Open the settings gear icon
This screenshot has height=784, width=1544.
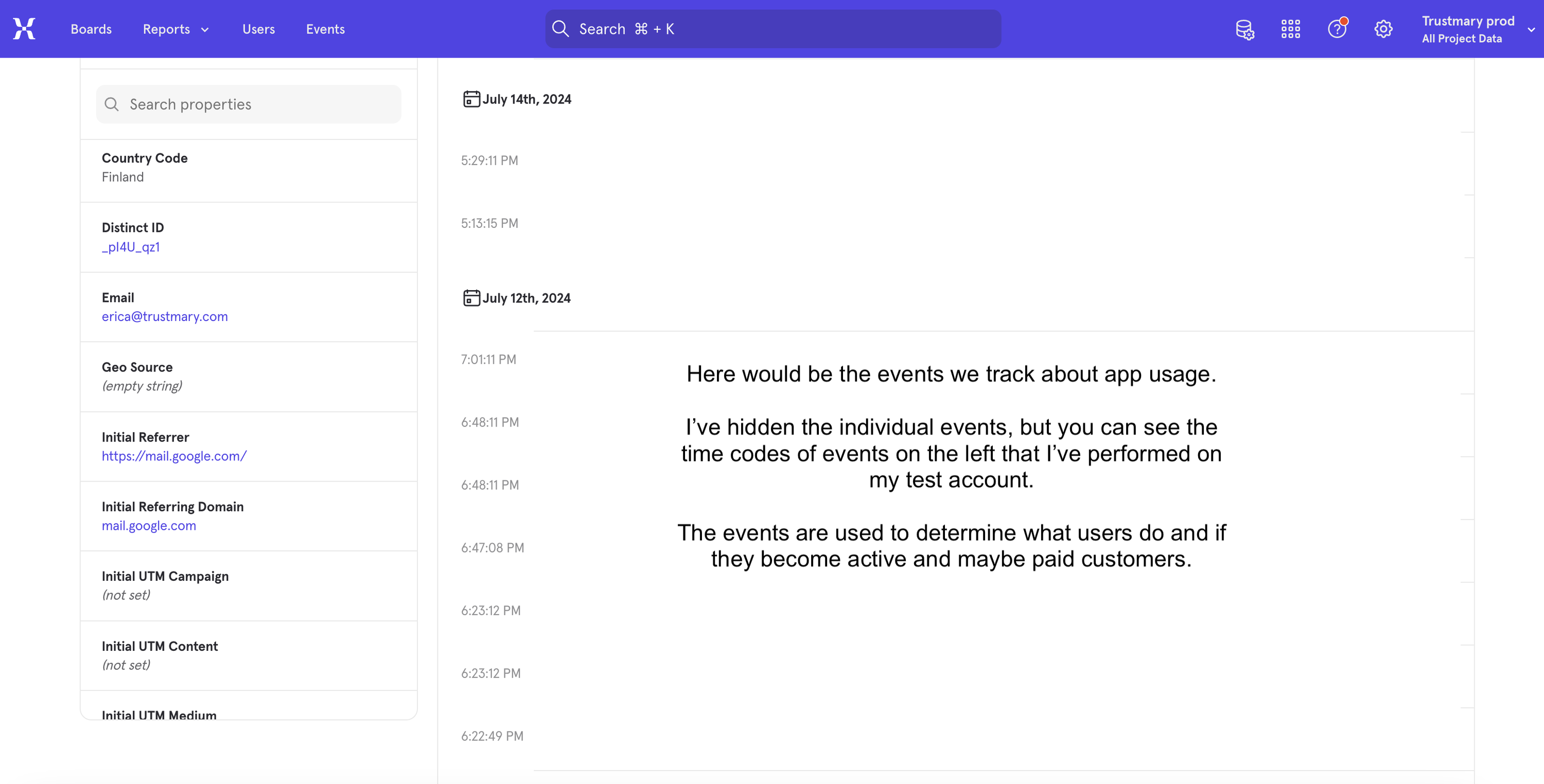(x=1383, y=29)
